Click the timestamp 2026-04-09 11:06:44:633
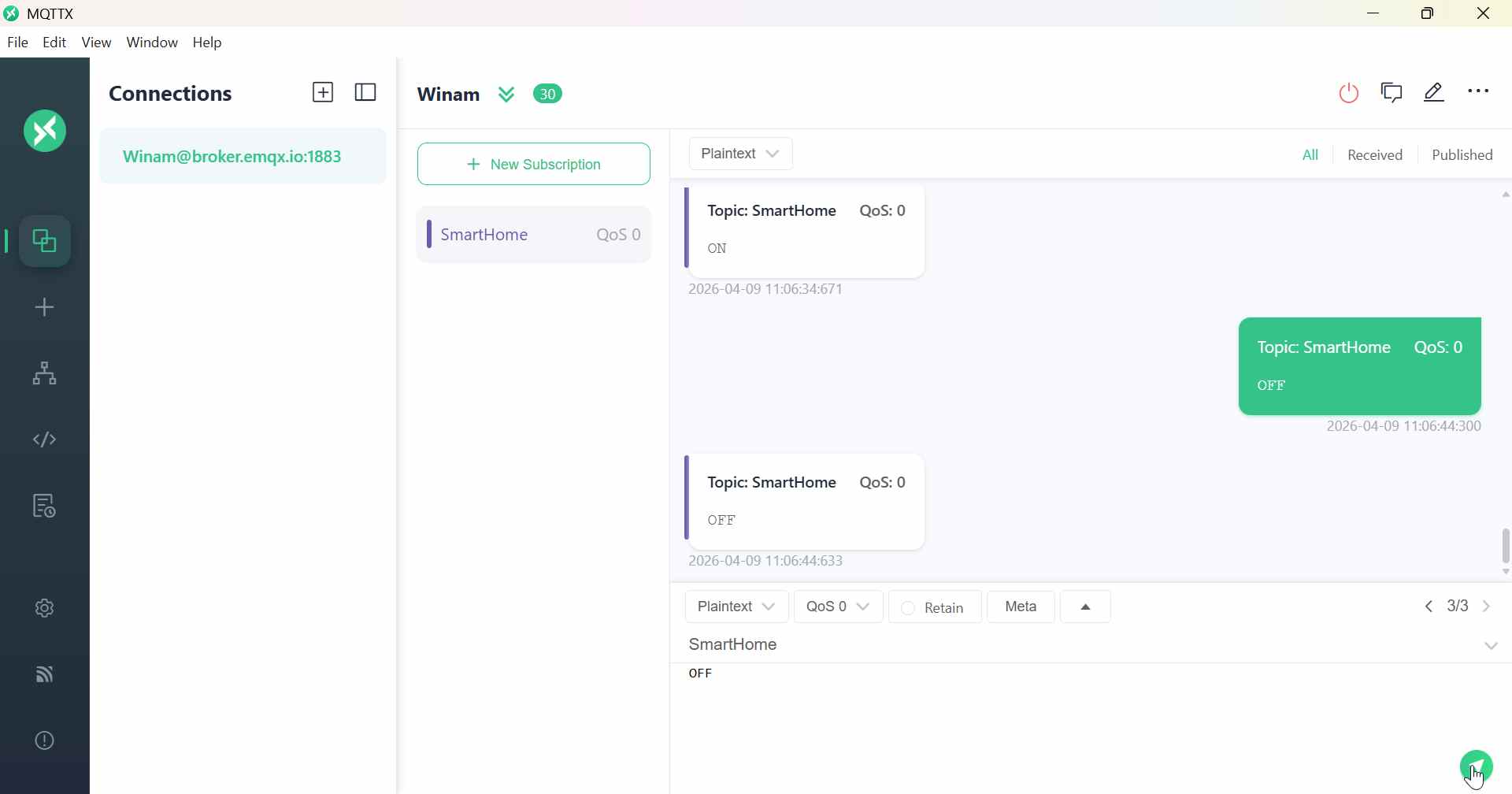This screenshot has height=794, width=1512. (765, 562)
